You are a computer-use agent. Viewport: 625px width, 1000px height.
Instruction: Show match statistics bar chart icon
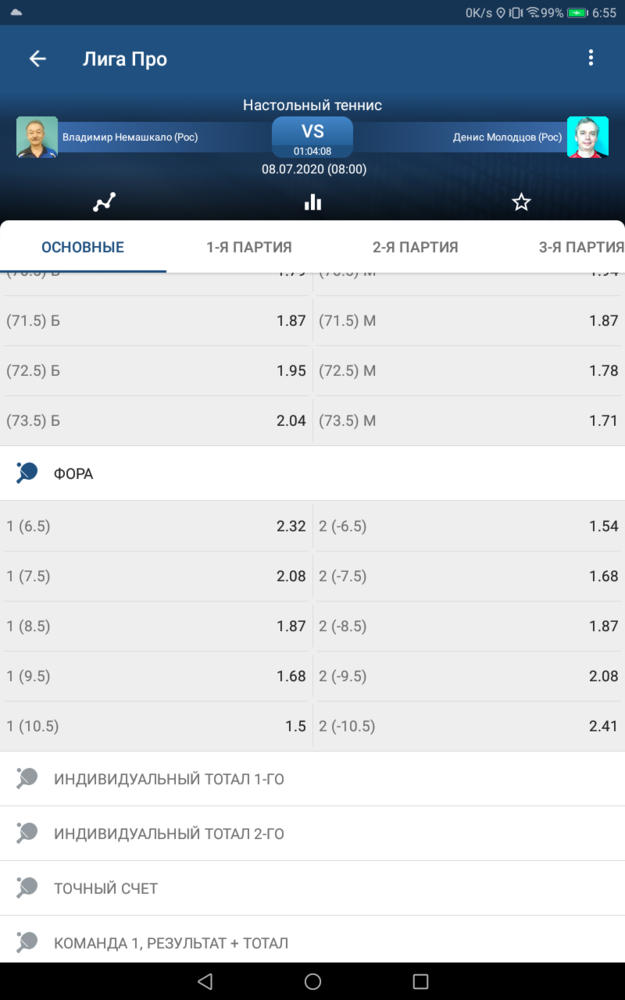(312, 202)
